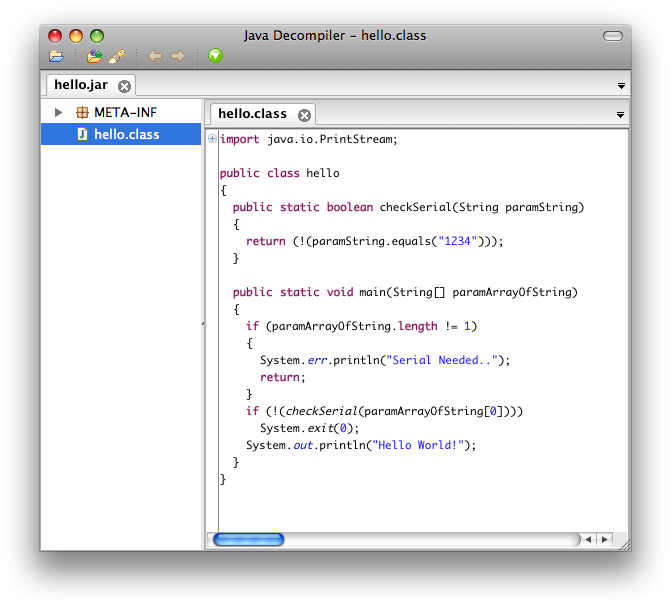Click the System.exit call
671x606 pixels.
[x=309, y=428]
